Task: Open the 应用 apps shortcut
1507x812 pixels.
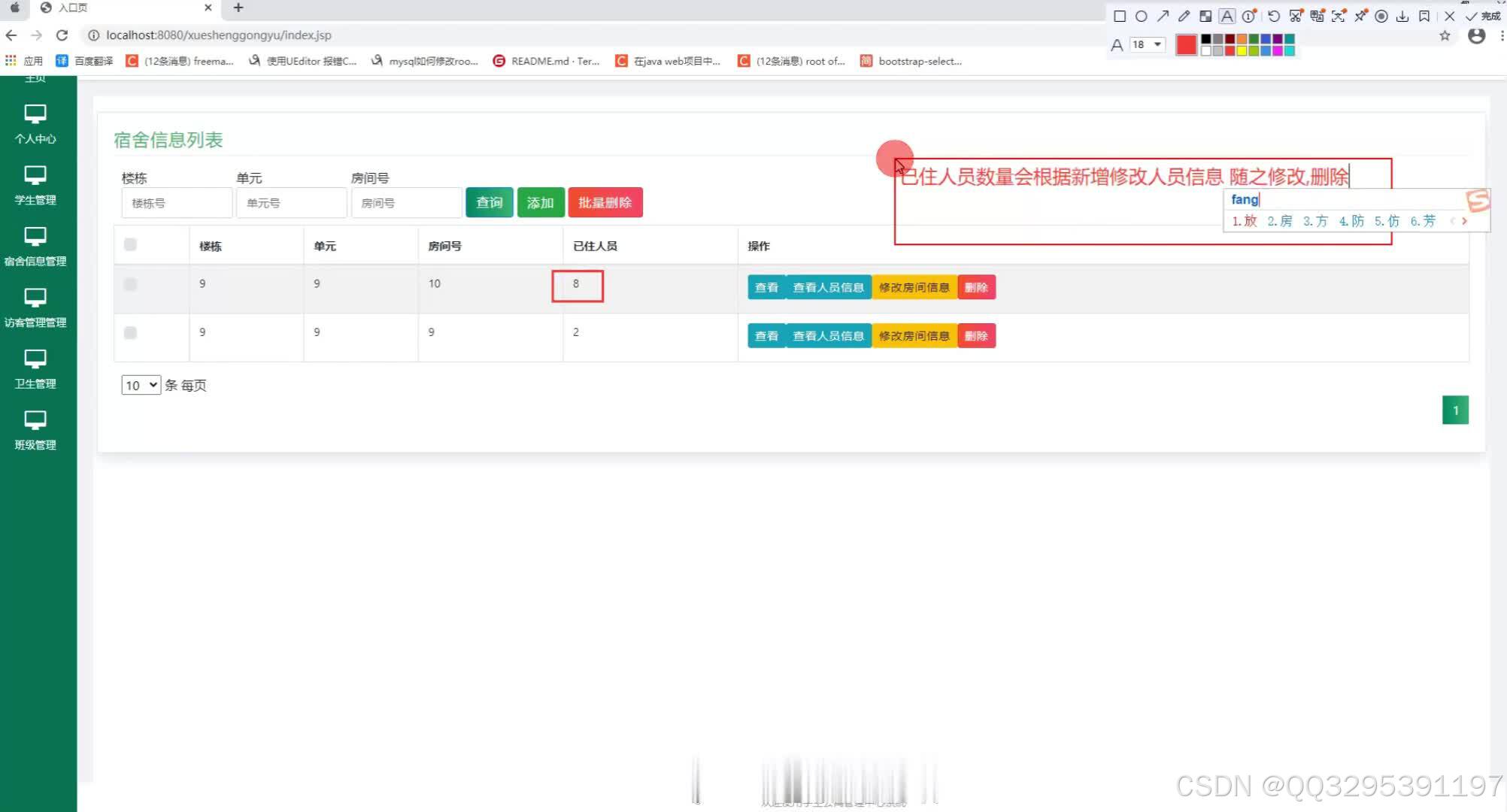Action: pyautogui.click(x=24, y=61)
